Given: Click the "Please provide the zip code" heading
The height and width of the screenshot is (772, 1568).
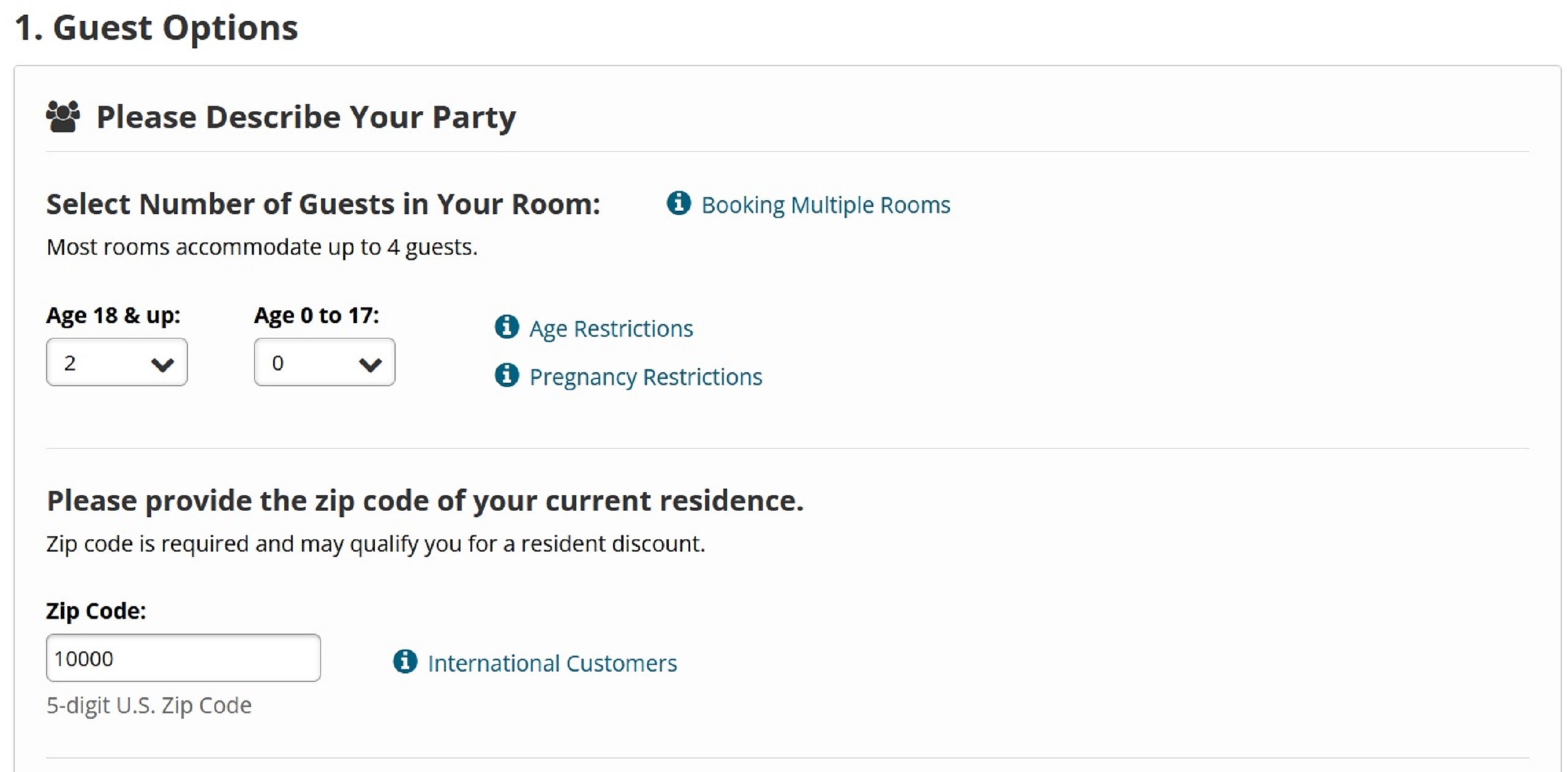Looking at the screenshot, I should (x=425, y=501).
